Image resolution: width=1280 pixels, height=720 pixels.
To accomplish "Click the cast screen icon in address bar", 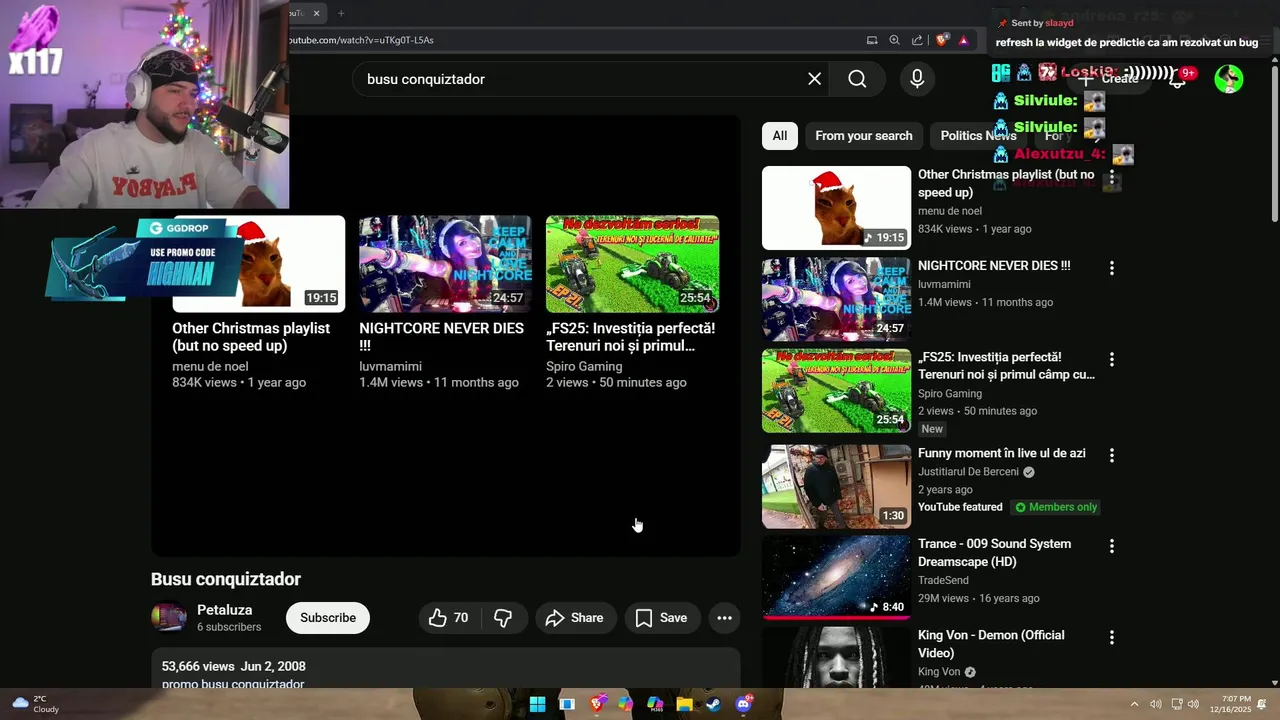I will [872, 40].
